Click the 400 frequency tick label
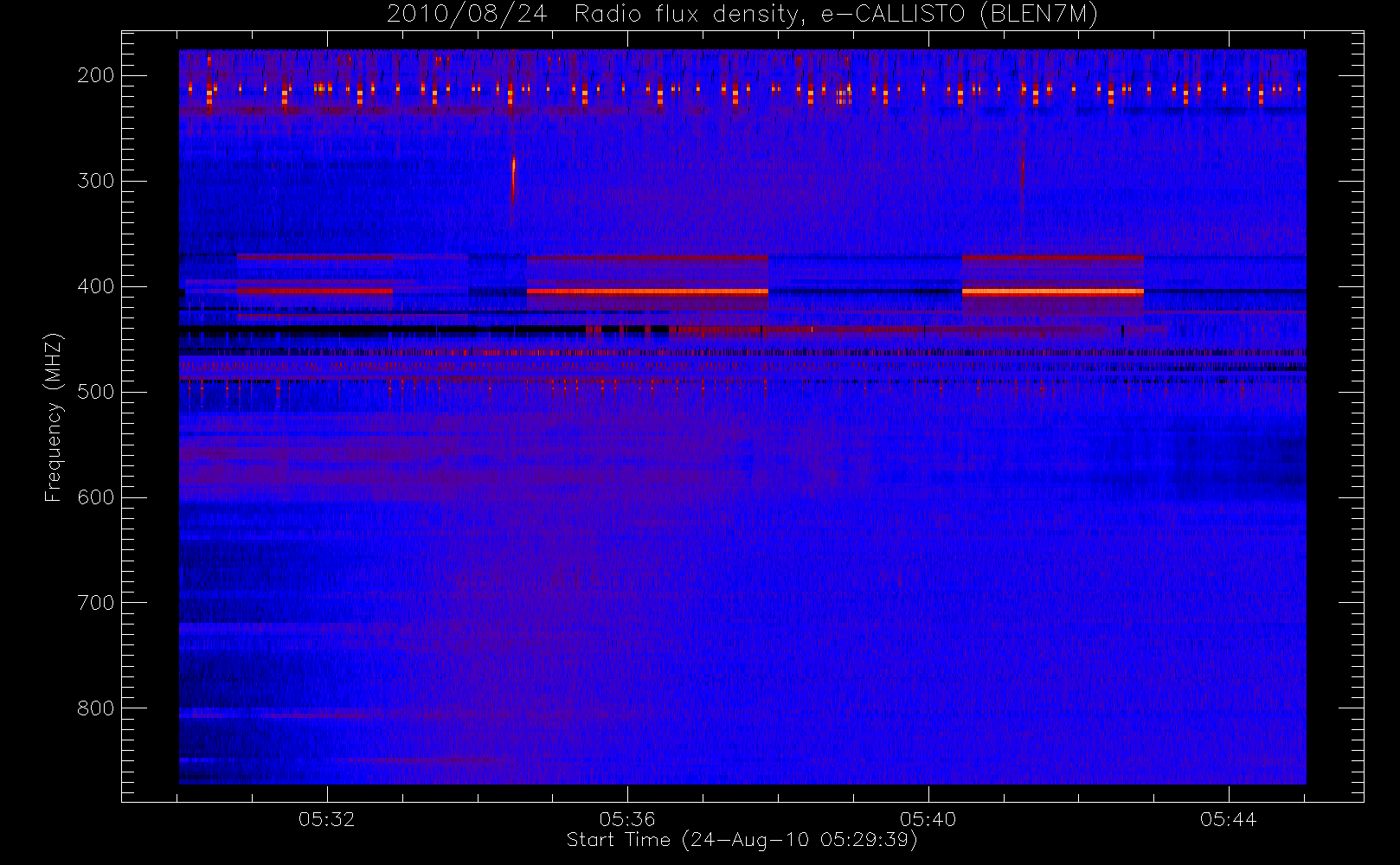Viewport: 1400px width, 865px height. (96, 286)
